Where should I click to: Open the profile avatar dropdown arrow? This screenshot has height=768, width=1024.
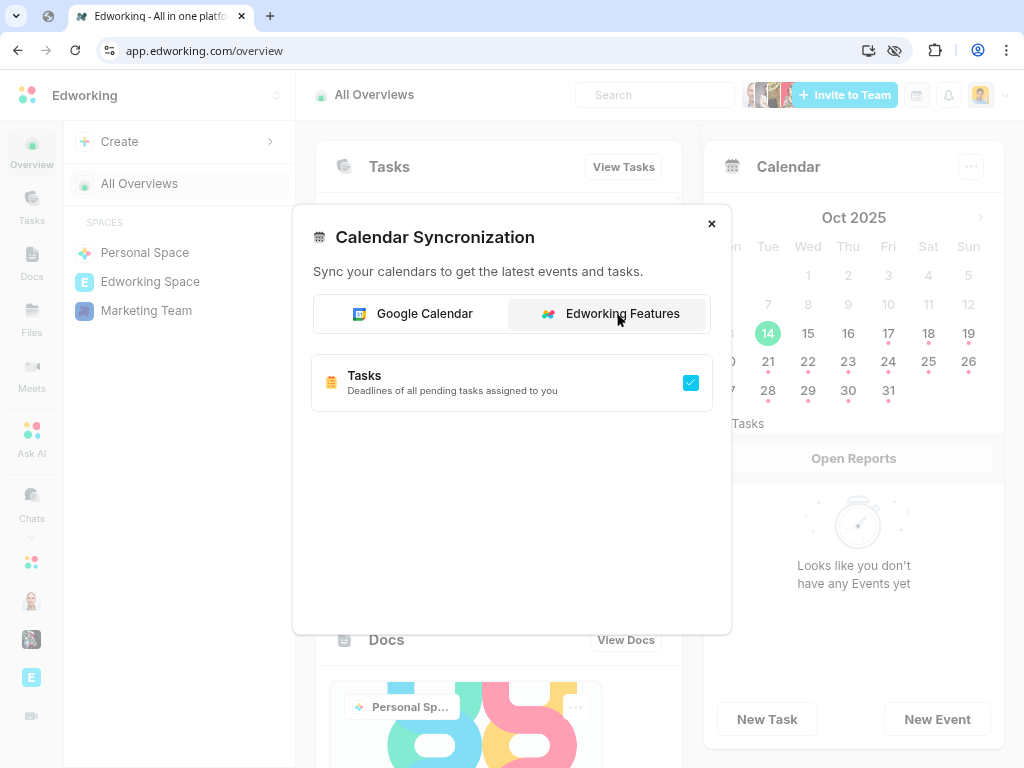click(1006, 96)
